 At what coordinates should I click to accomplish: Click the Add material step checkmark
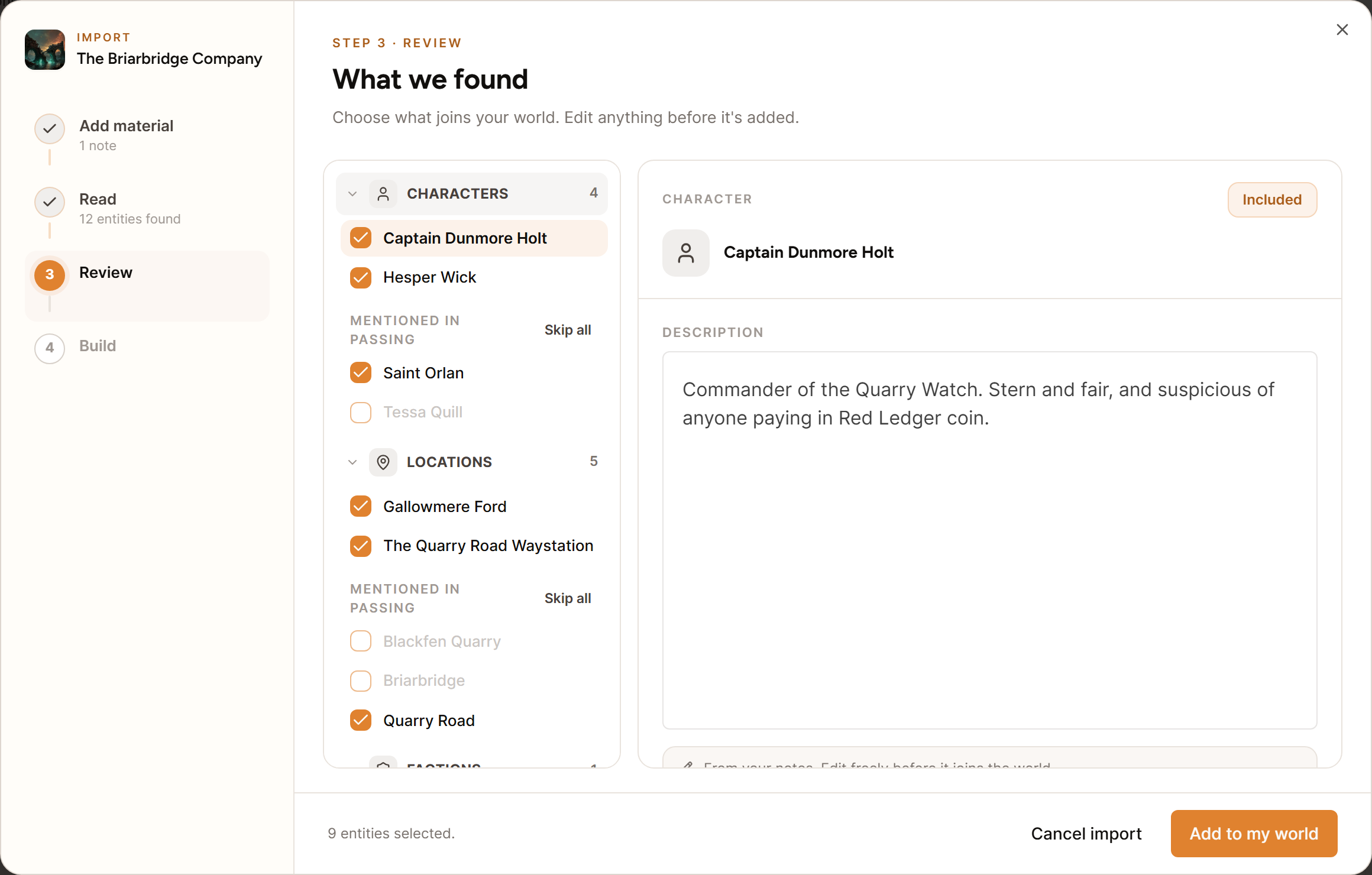[x=50, y=128]
